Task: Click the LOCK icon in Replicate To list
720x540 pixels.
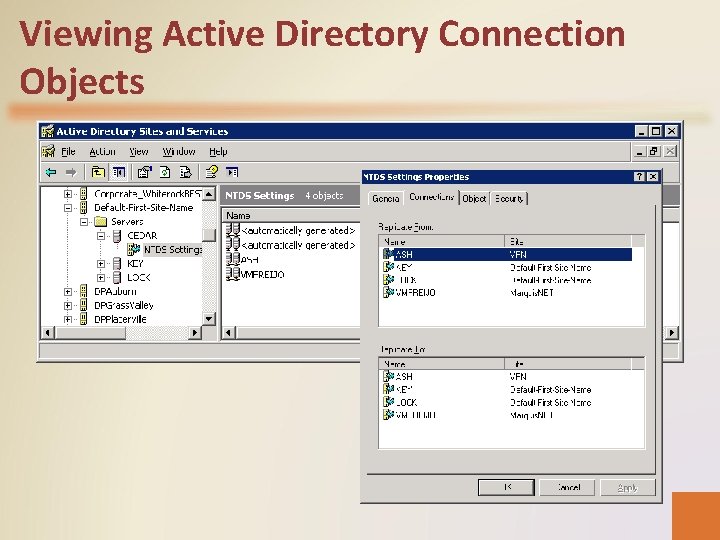Action: [388, 402]
